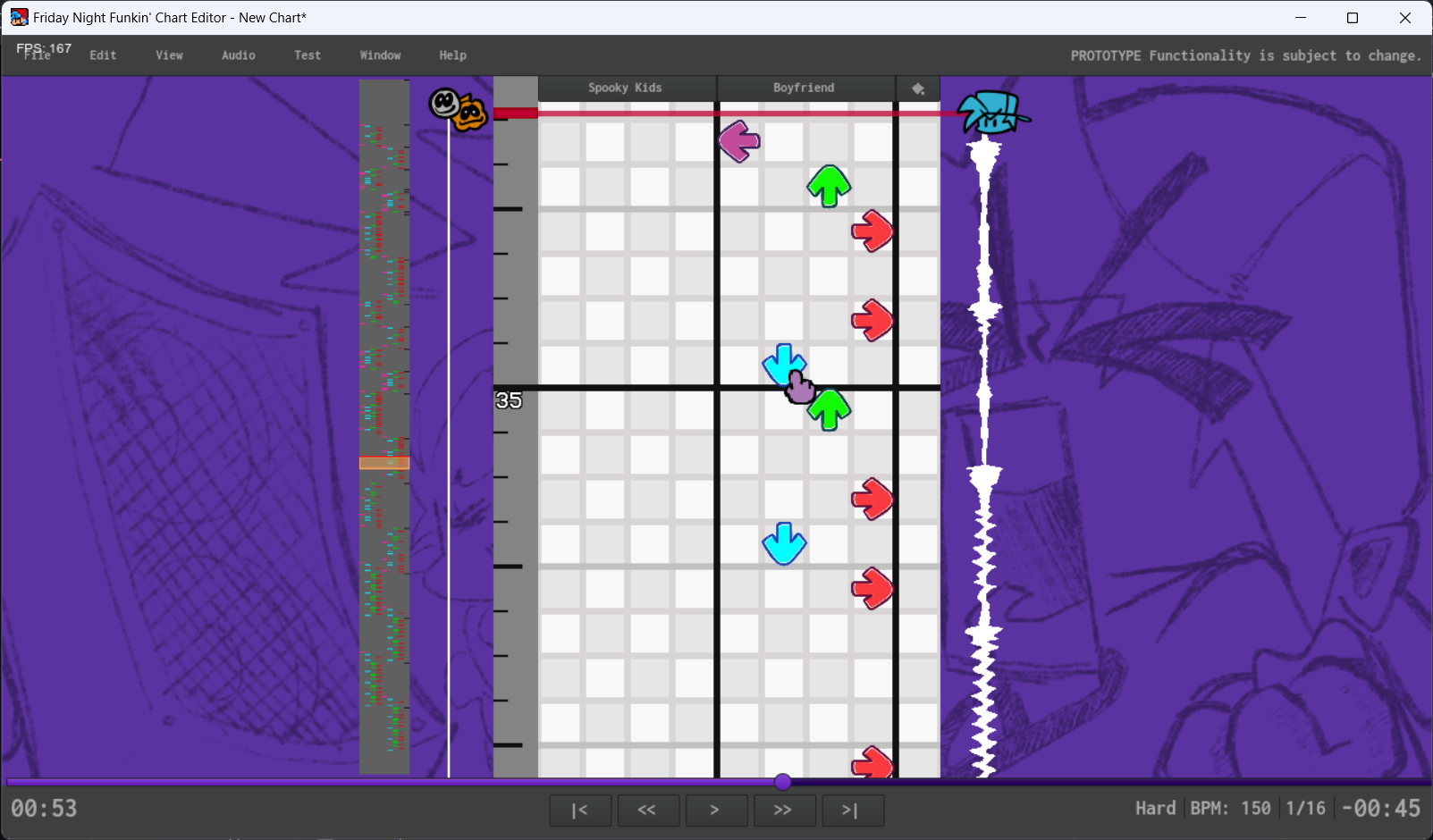1433x840 pixels.
Task: Rewind with the << button
Action: pos(648,811)
